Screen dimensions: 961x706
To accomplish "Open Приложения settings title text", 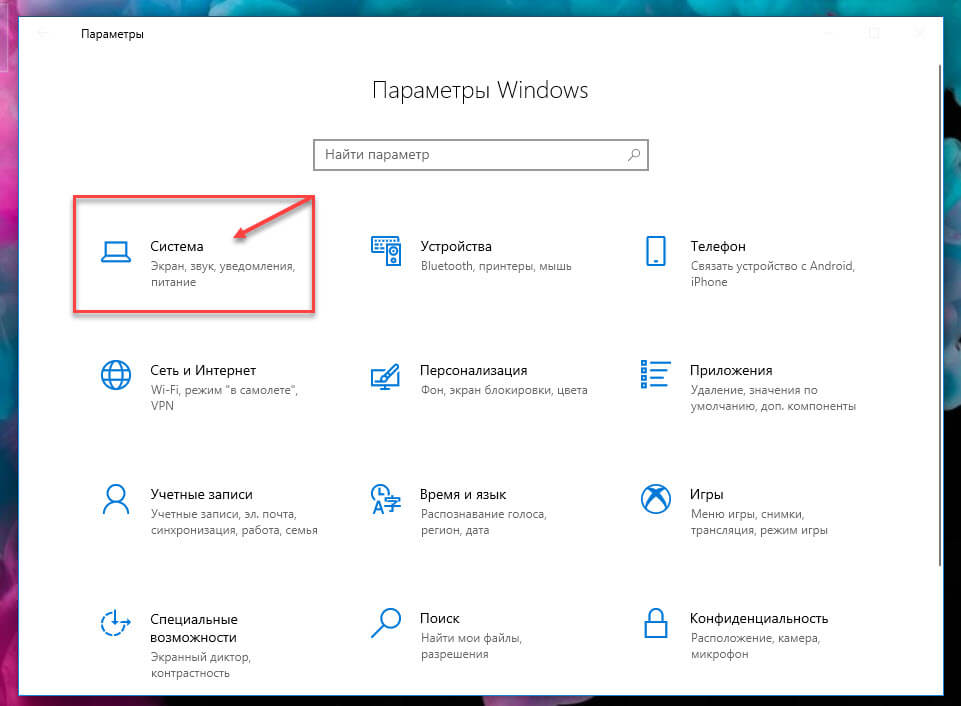I will 731,370.
